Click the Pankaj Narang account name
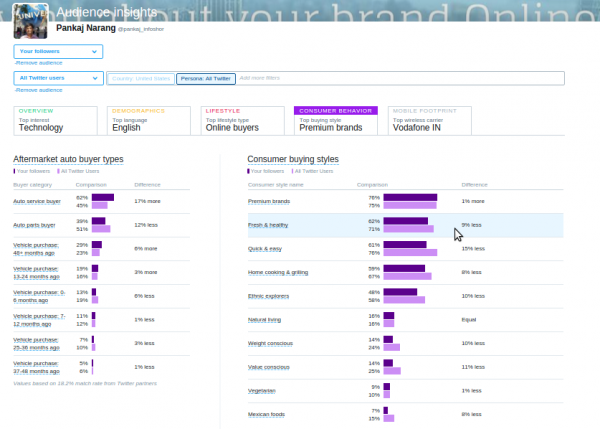 click(x=86, y=28)
